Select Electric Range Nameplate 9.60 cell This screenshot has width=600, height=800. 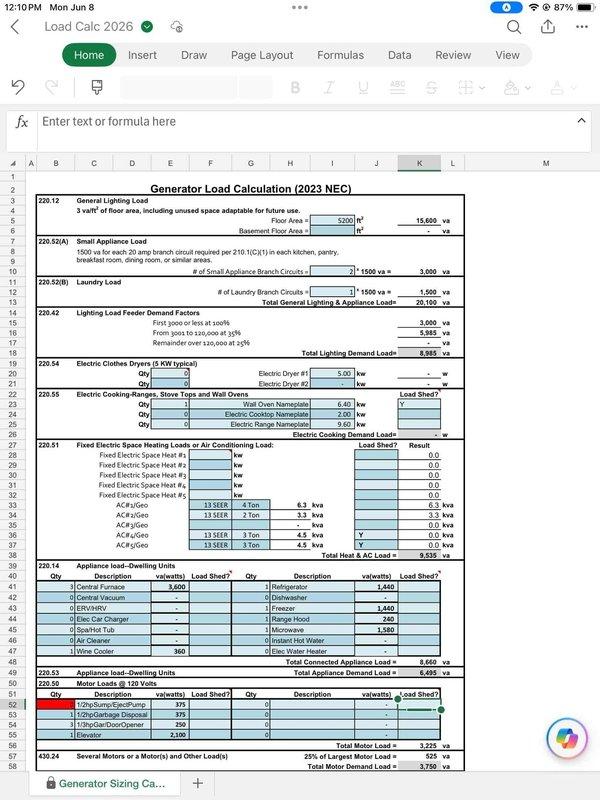click(332, 424)
